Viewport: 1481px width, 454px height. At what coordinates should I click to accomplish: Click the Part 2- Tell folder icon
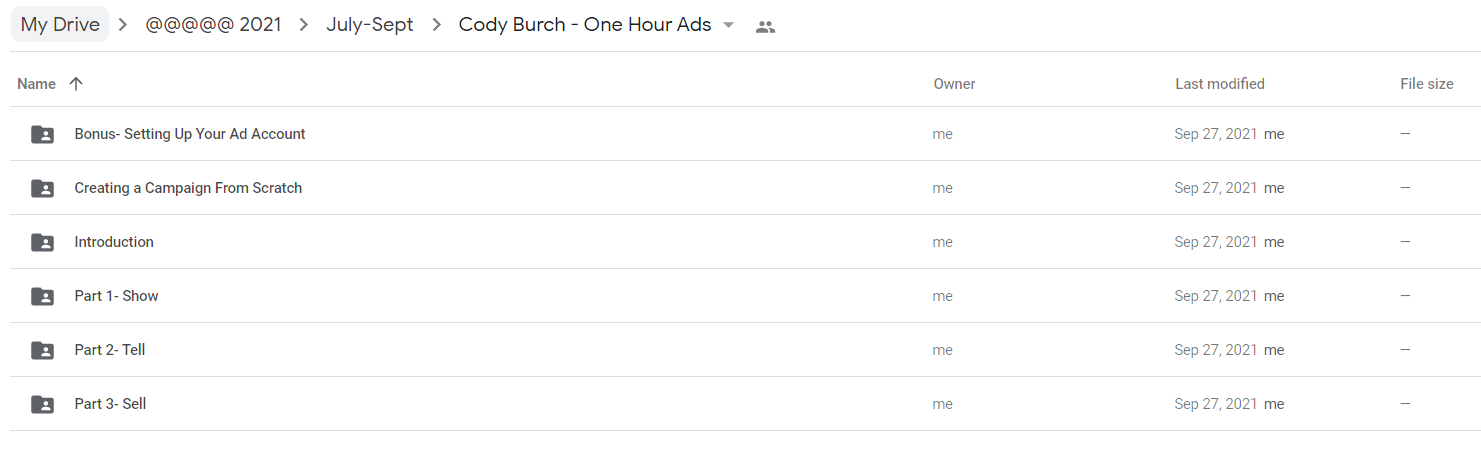point(42,350)
